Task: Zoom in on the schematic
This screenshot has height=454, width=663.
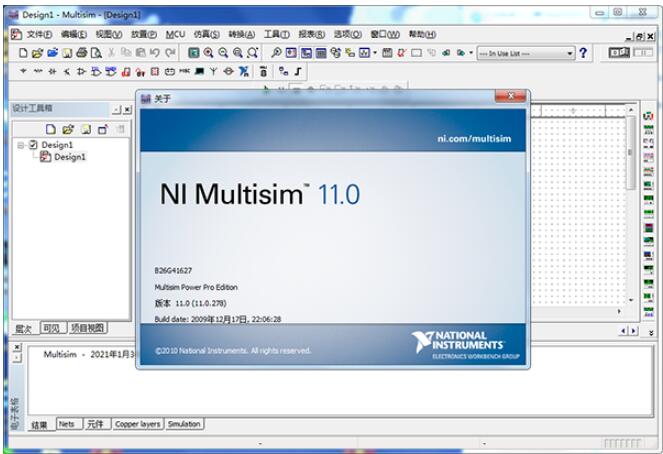Action: [208, 53]
